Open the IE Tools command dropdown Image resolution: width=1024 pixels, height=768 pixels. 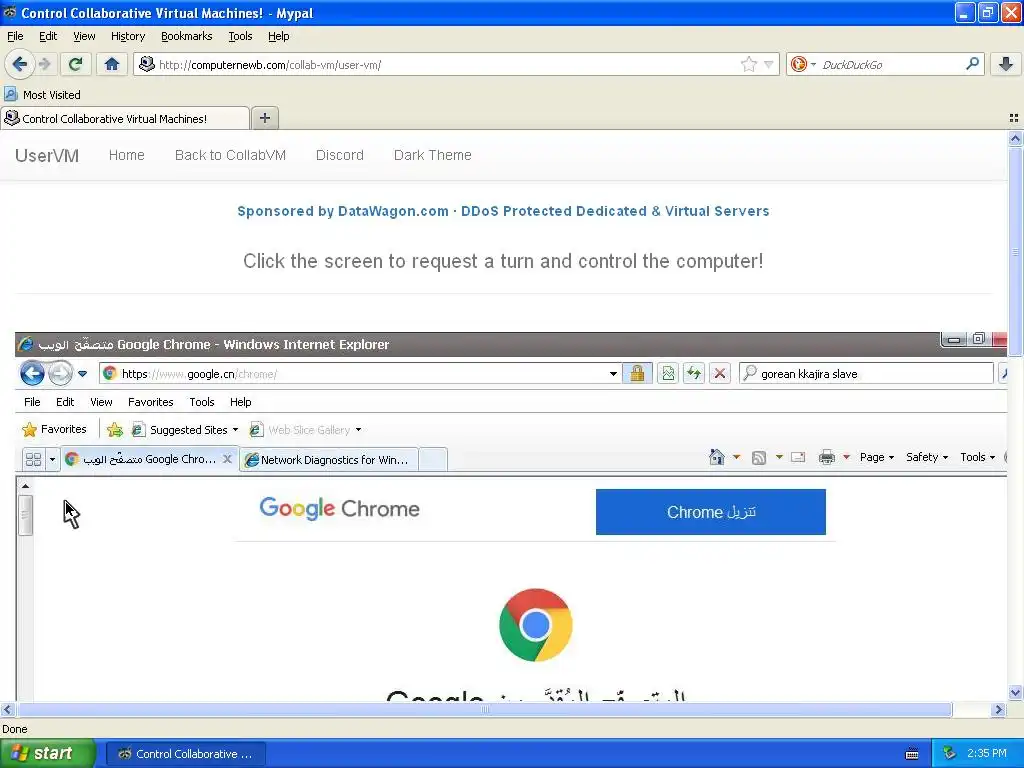978,457
